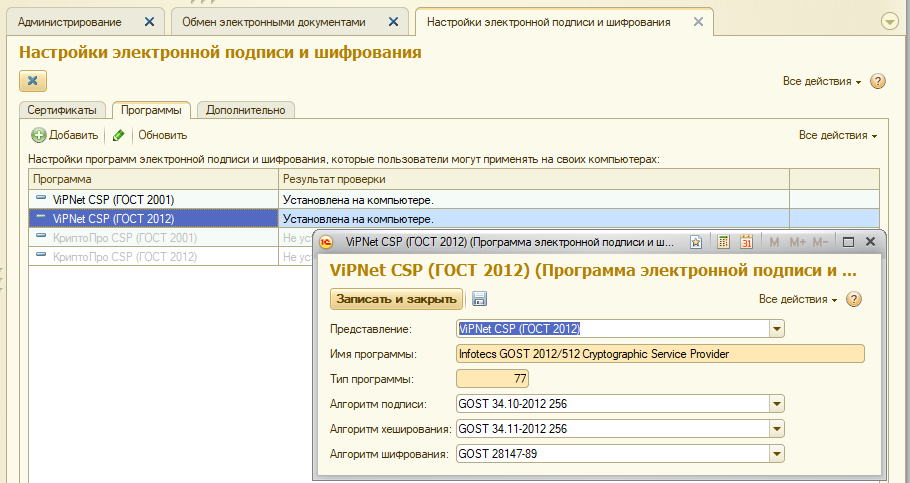The width and height of the screenshot is (910, 483).
Task: Click the Добавить button
Action: click(65, 135)
